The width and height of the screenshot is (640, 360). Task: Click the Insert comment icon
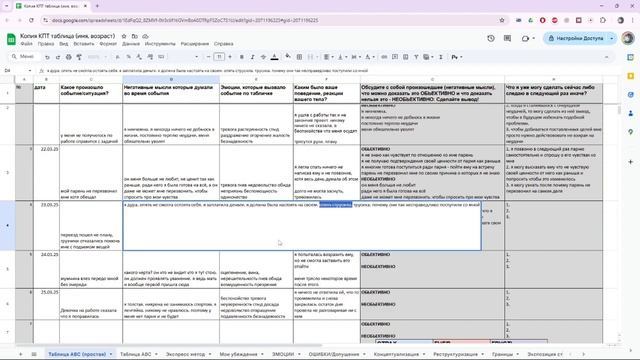click(395, 57)
